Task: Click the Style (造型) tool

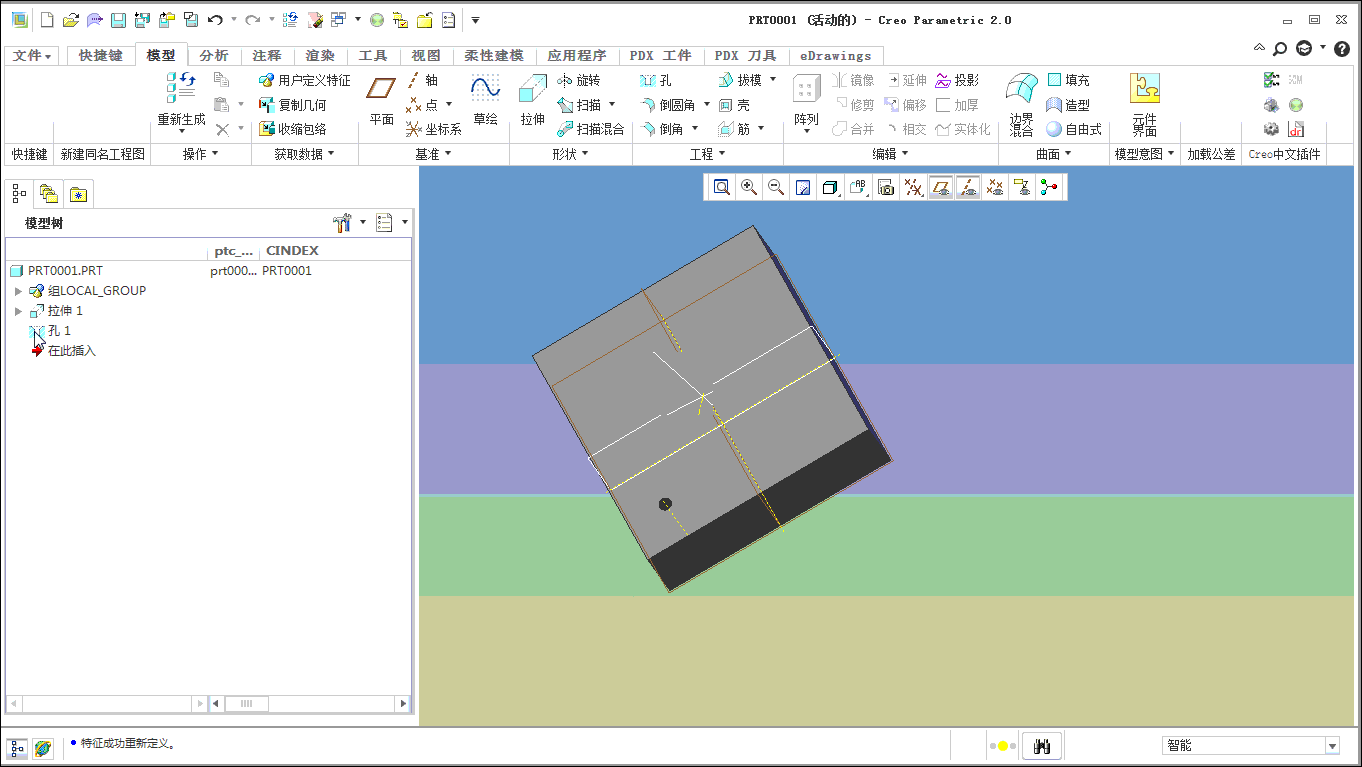Action: tap(1068, 105)
